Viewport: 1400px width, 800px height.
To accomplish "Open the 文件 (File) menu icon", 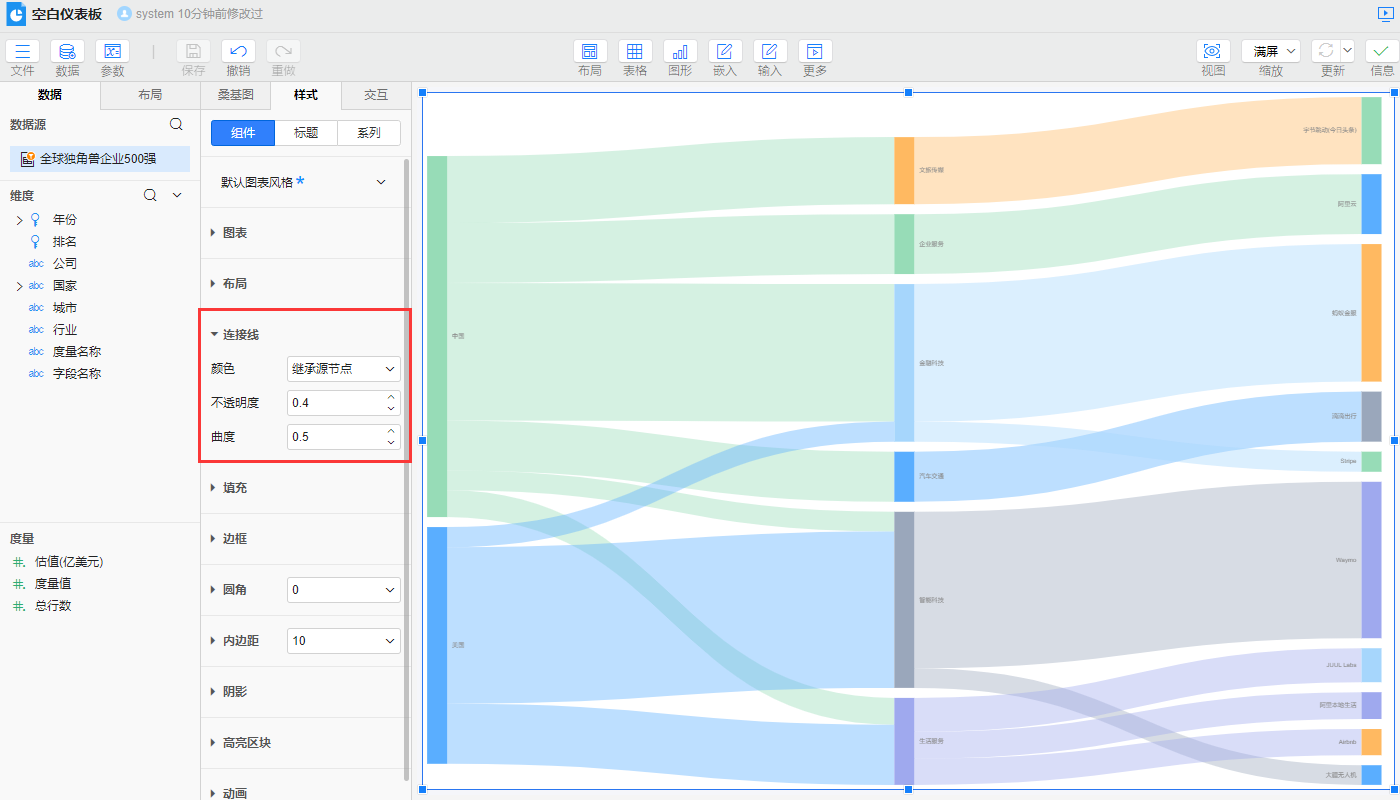I will pyautogui.click(x=22, y=52).
